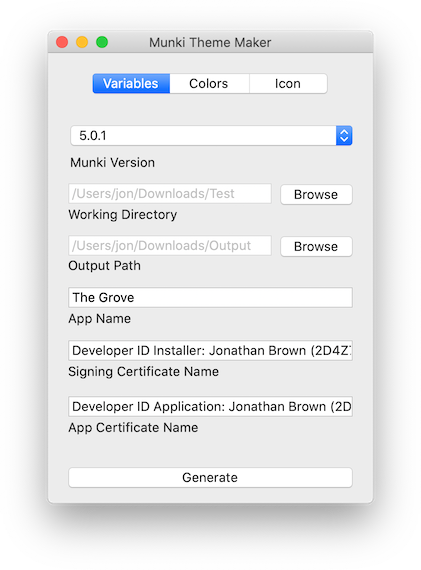Click the App Name label
The height and width of the screenshot is (570, 421).
(x=100, y=319)
